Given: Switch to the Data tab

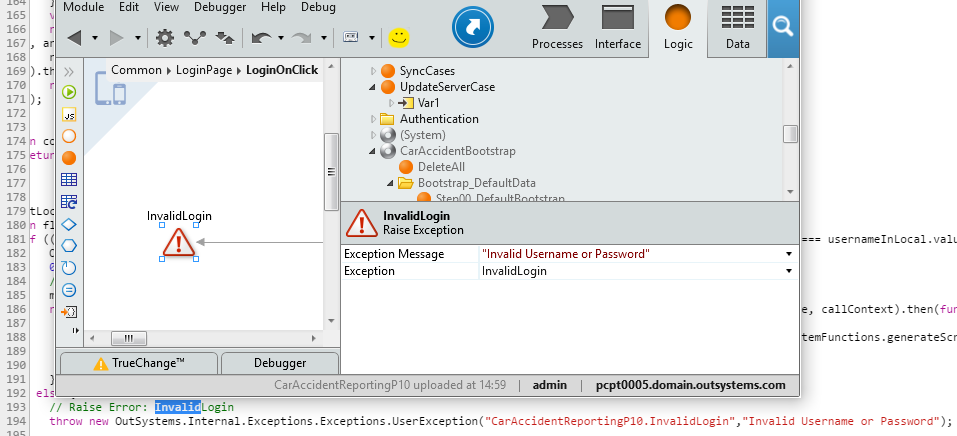Looking at the screenshot, I should click(737, 27).
